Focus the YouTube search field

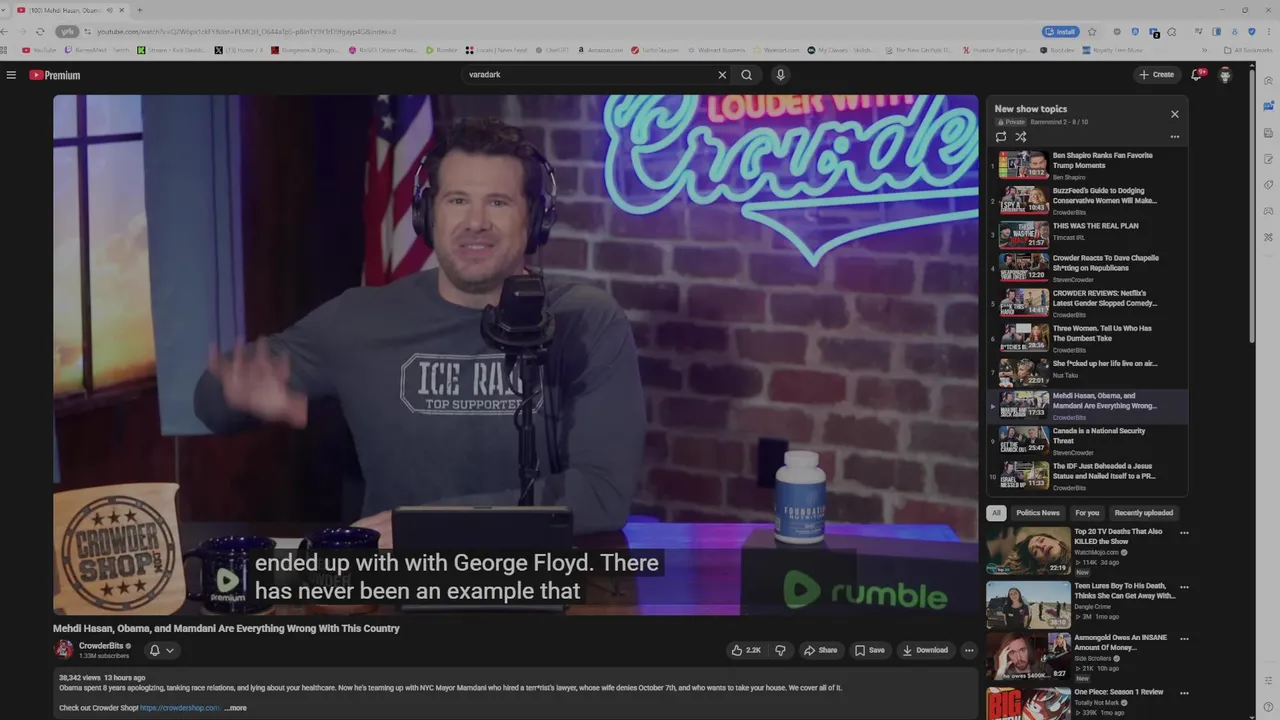590,75
